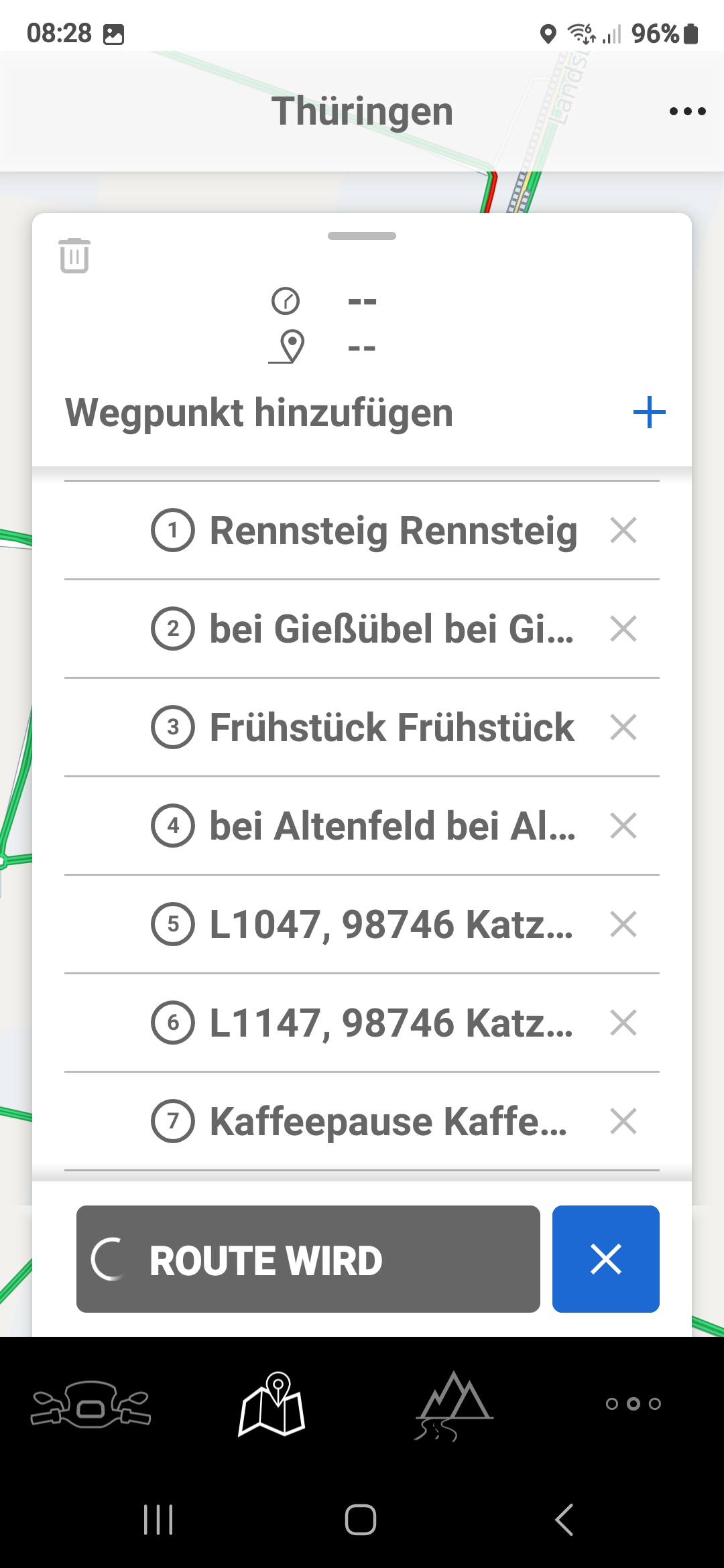
Task: Delete the Frühstück waypoint
Action: click(623, 727)
